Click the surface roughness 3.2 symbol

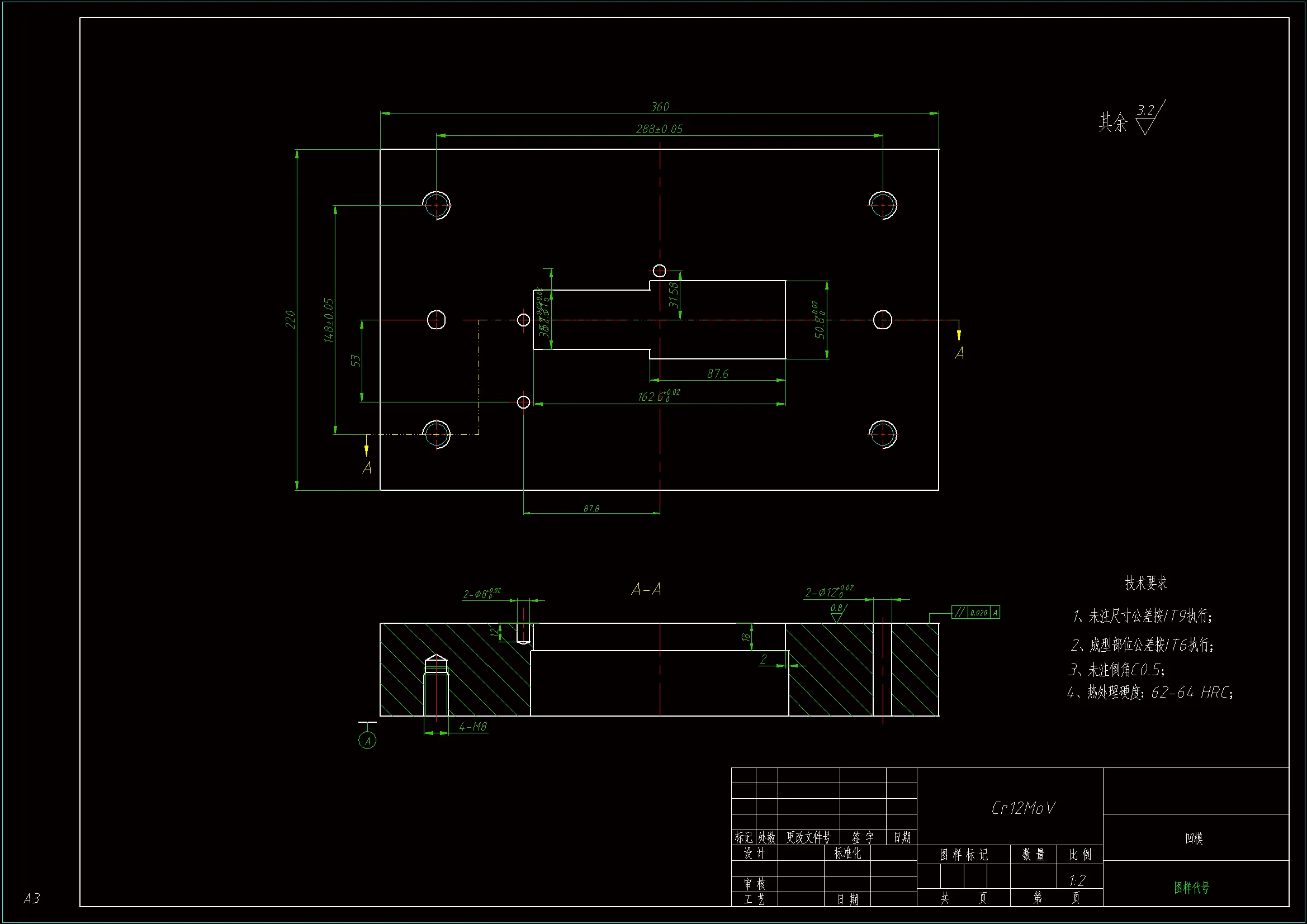coord(1147,119)
